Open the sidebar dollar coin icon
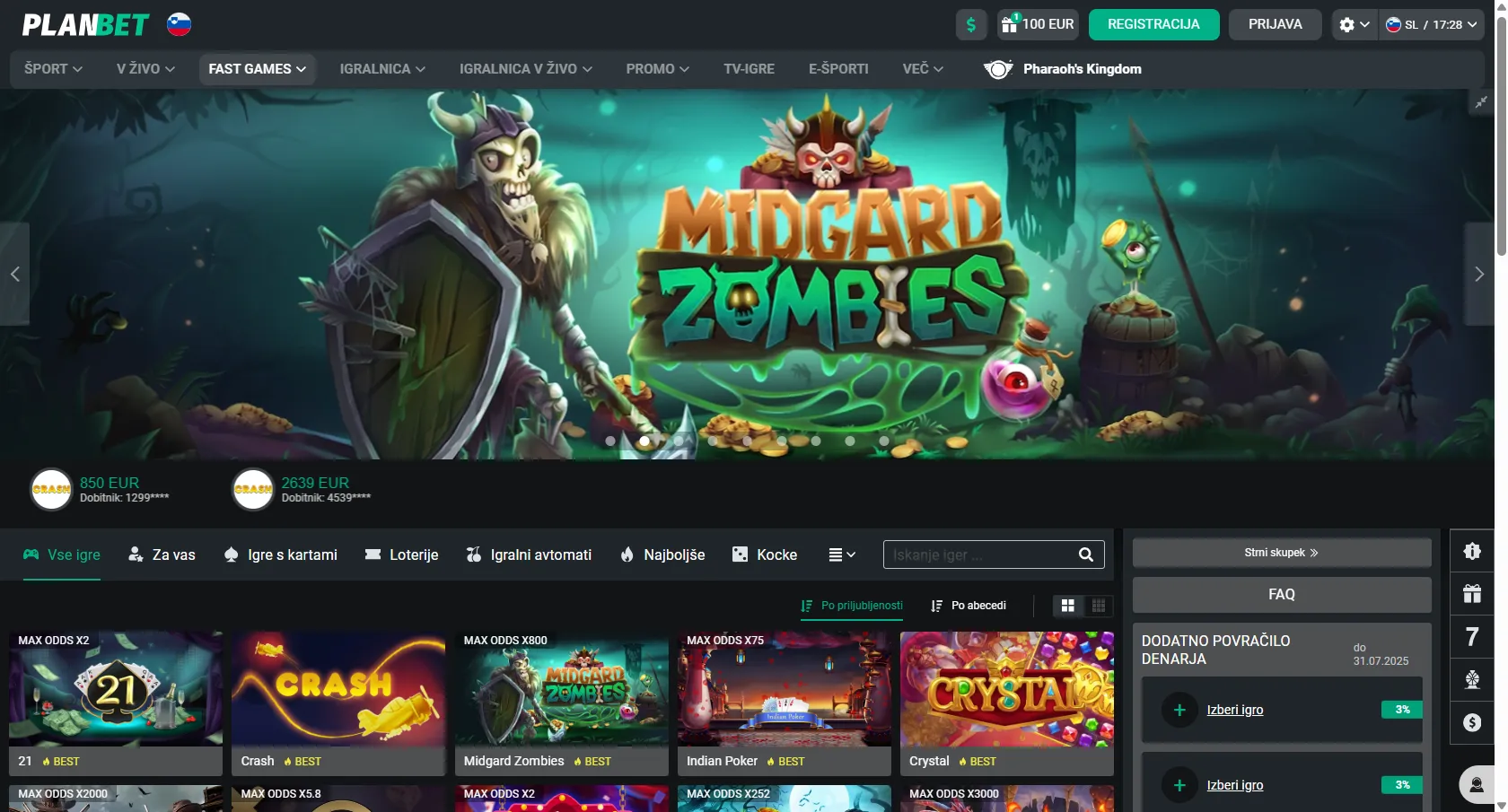The image size is (1508, 812). [1472, 723]
